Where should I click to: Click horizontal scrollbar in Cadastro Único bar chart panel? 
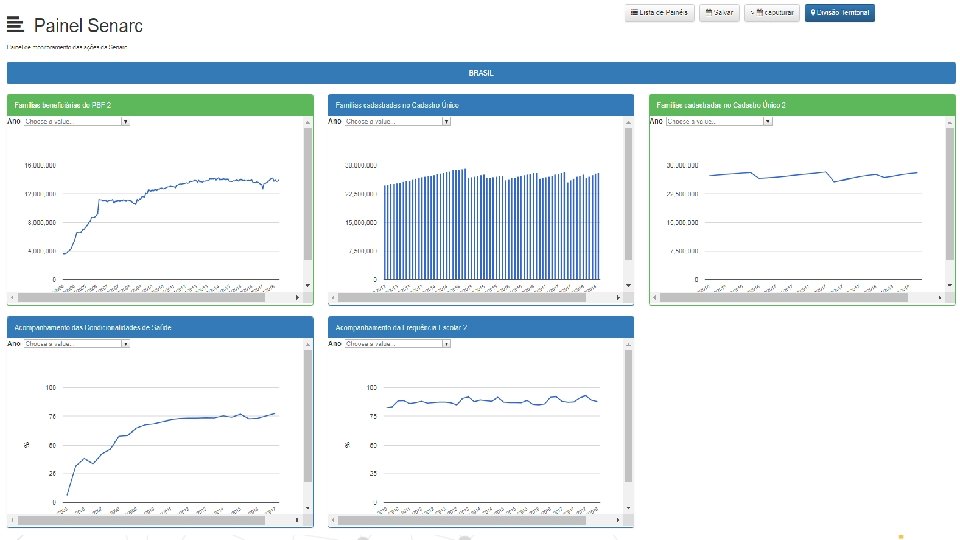[462, 298]
